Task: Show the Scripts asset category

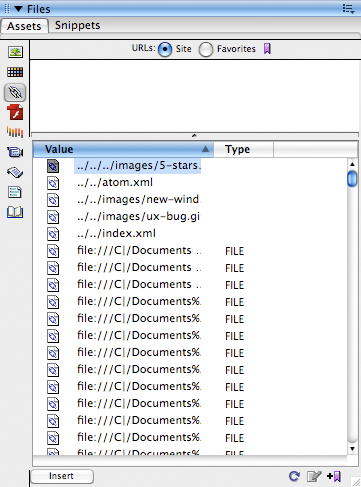Action: (x=15, y=172)
